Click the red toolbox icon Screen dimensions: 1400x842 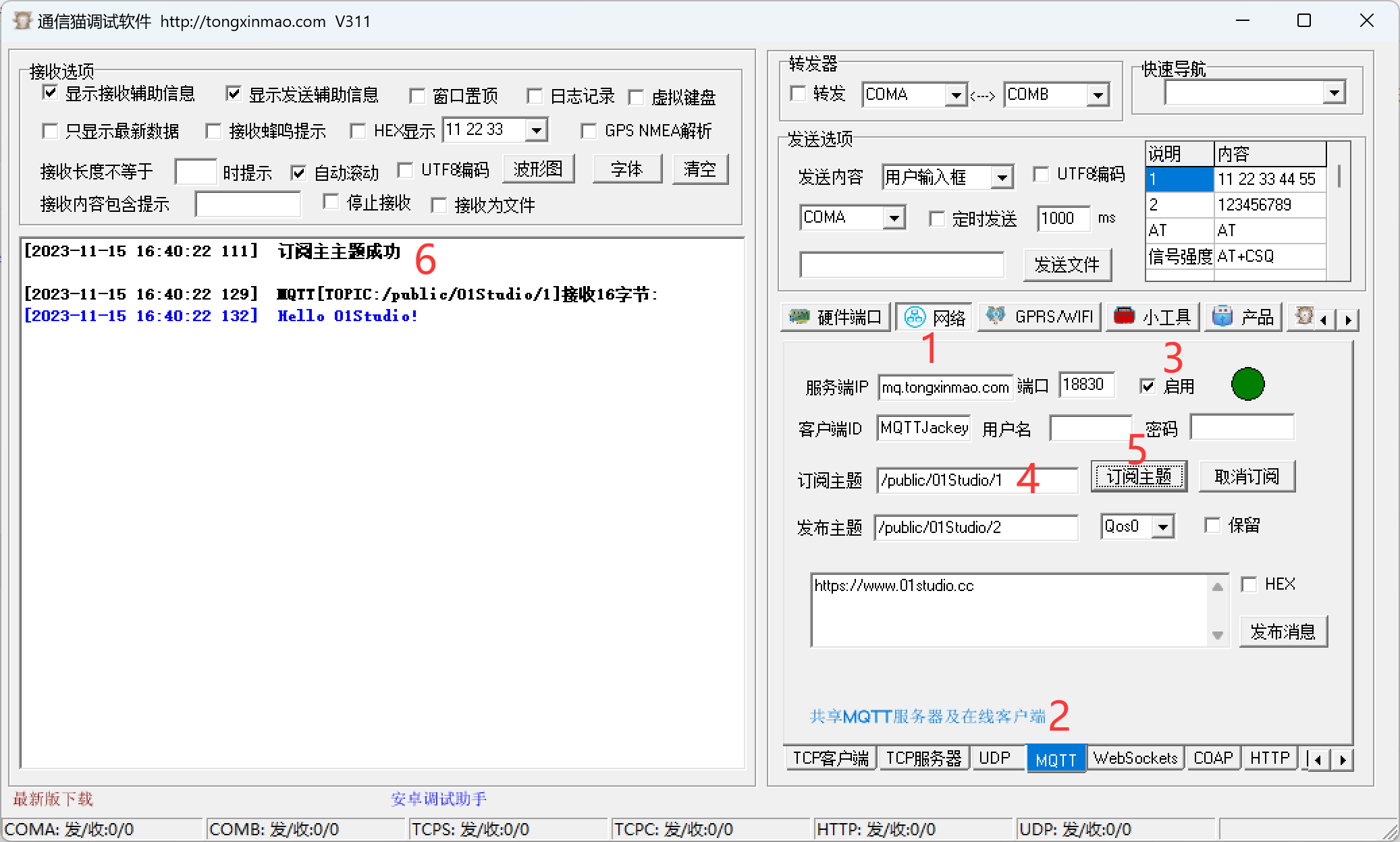click(x=1124, y=316)
